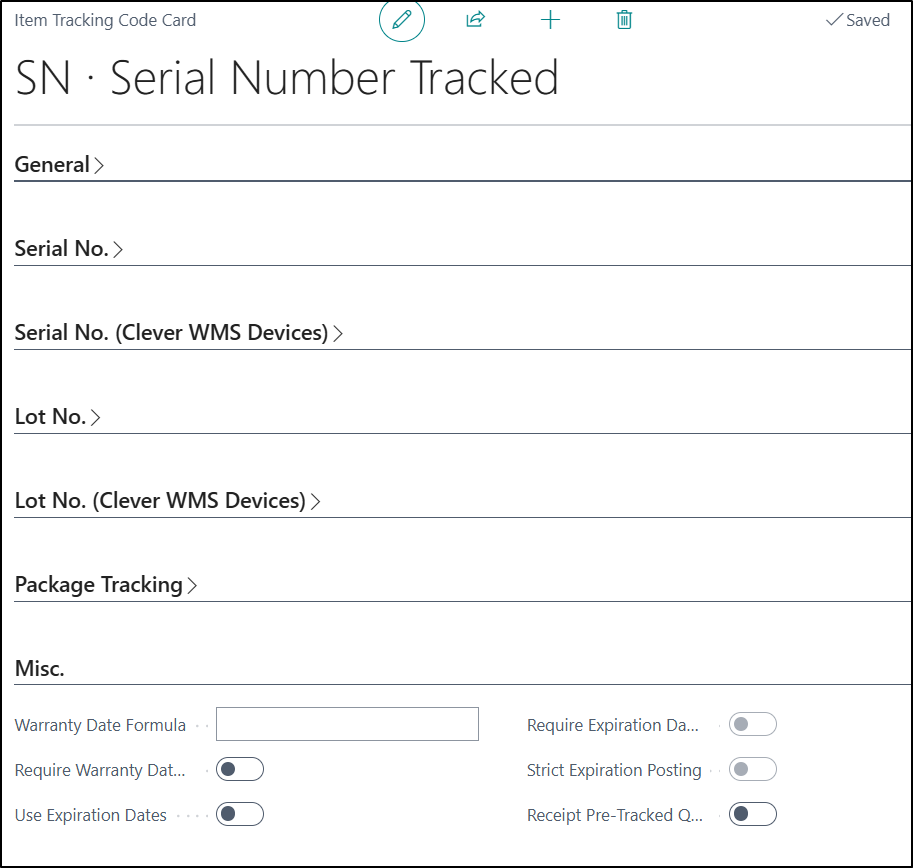Click the Warranty Date Formula input field

[x=347, y=724]
